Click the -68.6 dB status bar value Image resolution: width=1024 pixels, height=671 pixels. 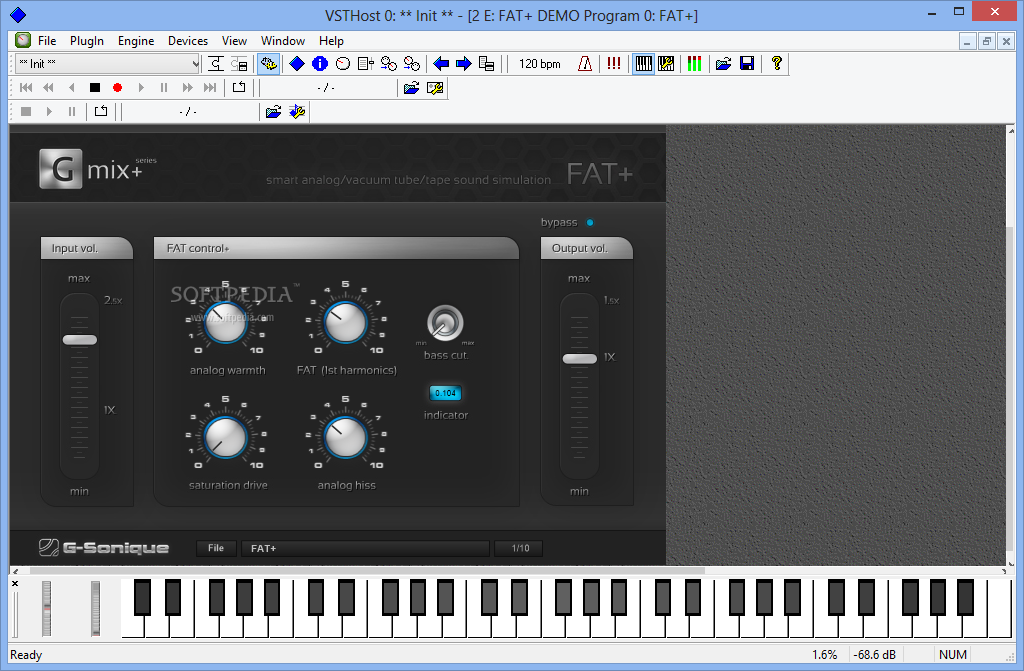coord(874,655)
